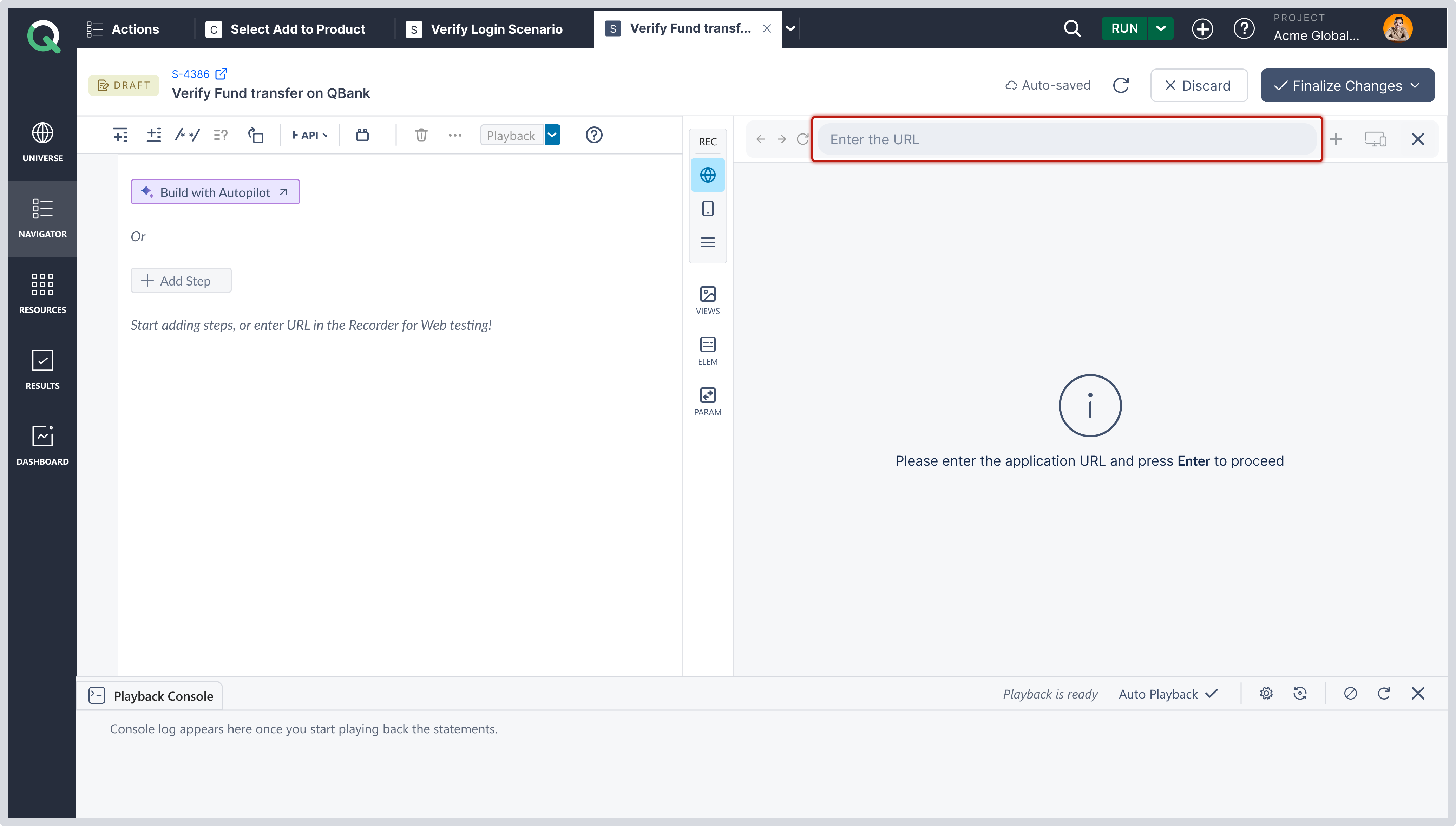Toggle Auto Playback option
Viewport: 1456px width, 826px height.
pos(1168,694)
